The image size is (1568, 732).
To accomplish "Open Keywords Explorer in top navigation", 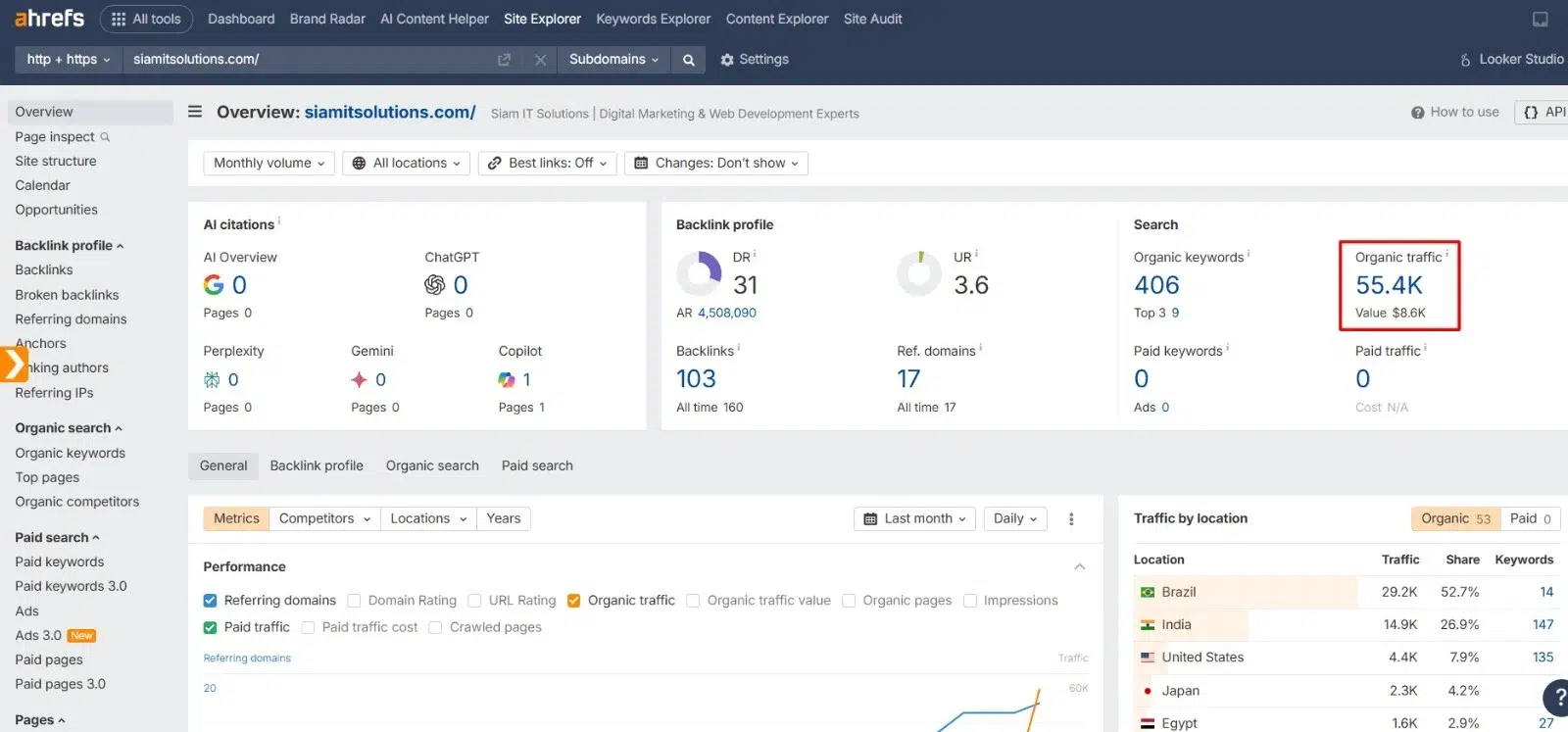I will pos(653,19).
